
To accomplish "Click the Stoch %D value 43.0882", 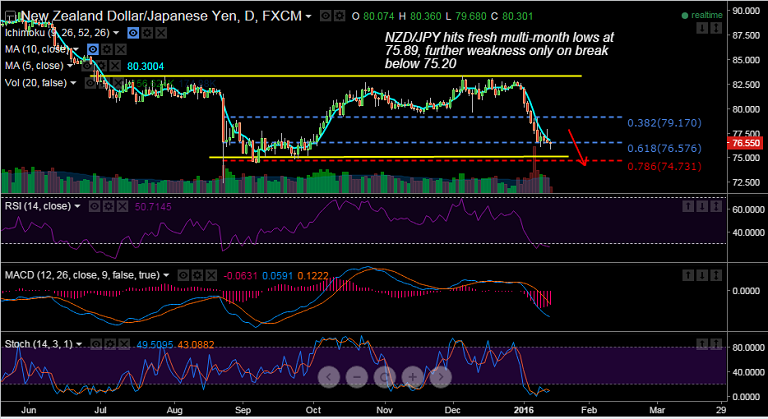I will (196, 345).
